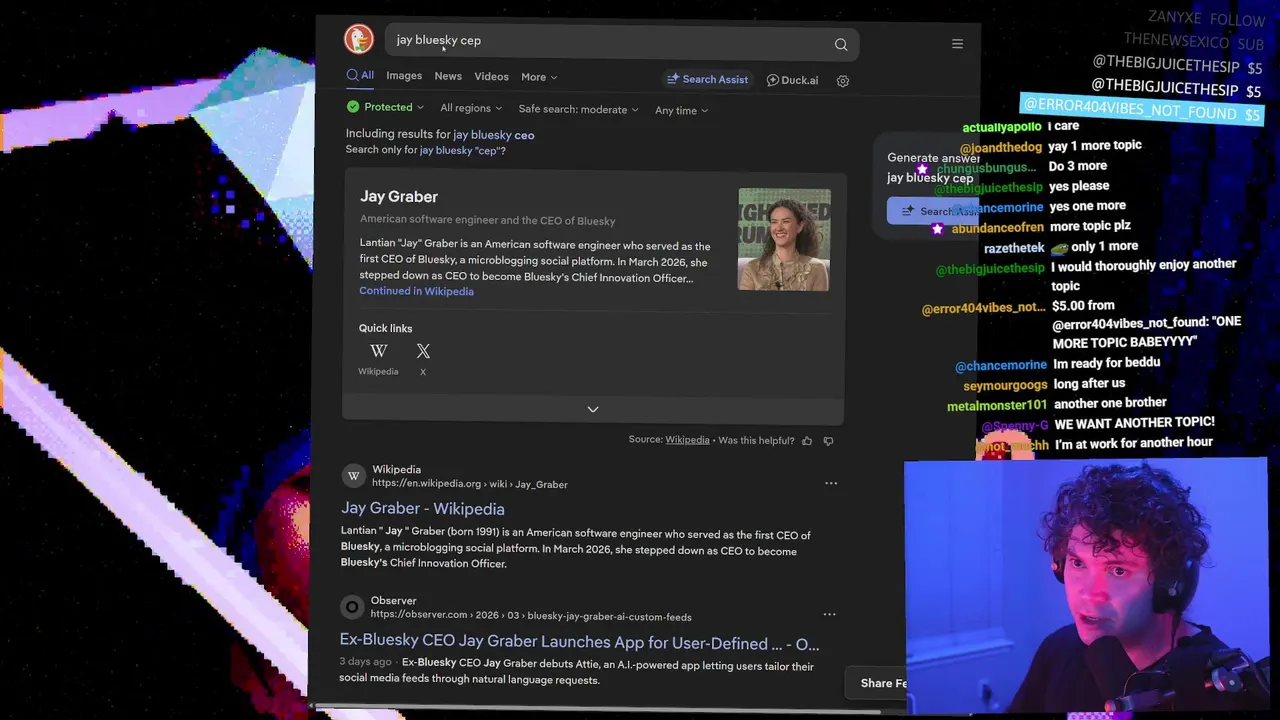Screen dimensions: 1280x720
Task: Give thumbs up feedback on answer
Action: (x=807, y=441)
